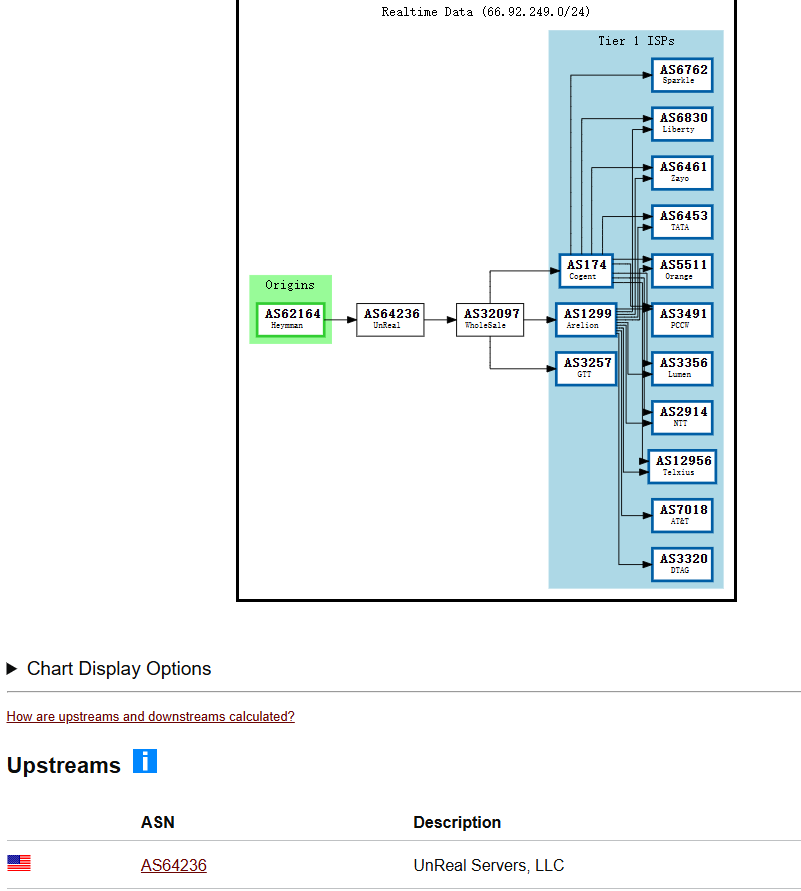This screenshot has width=801, height=891.
Task: Select the AS3257 GTT node
Action: 586,368
